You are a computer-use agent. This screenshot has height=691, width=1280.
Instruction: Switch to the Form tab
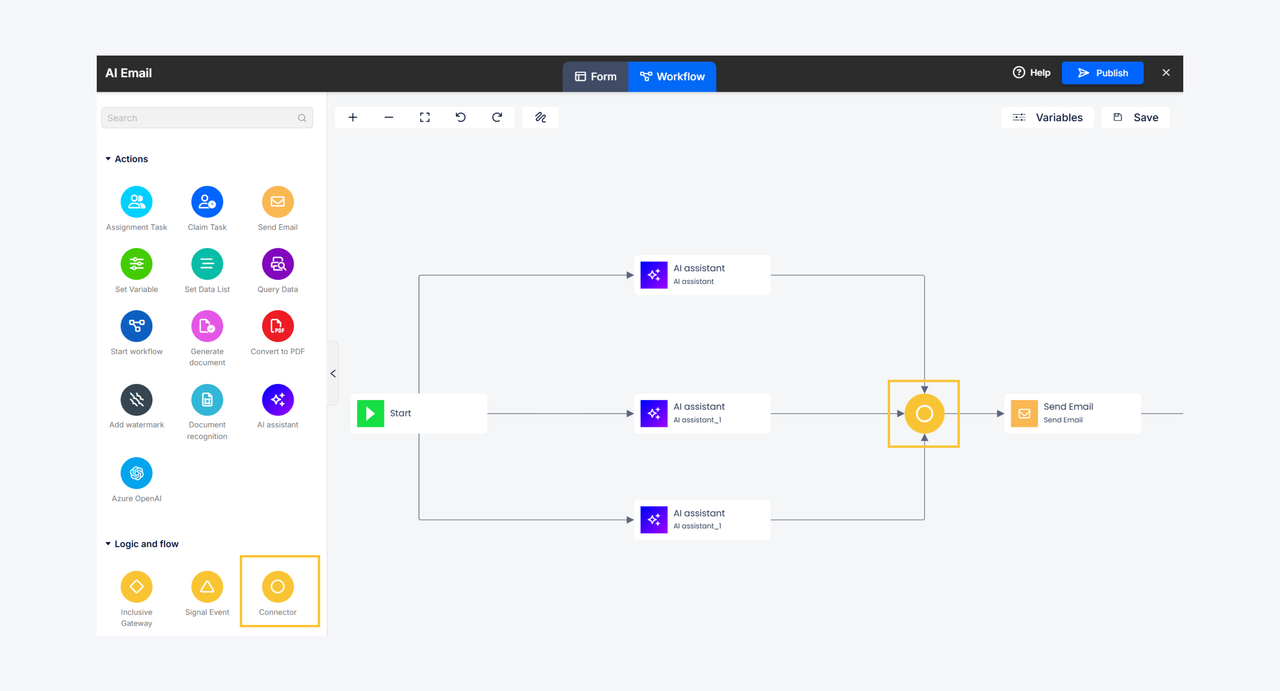(596, 76)
